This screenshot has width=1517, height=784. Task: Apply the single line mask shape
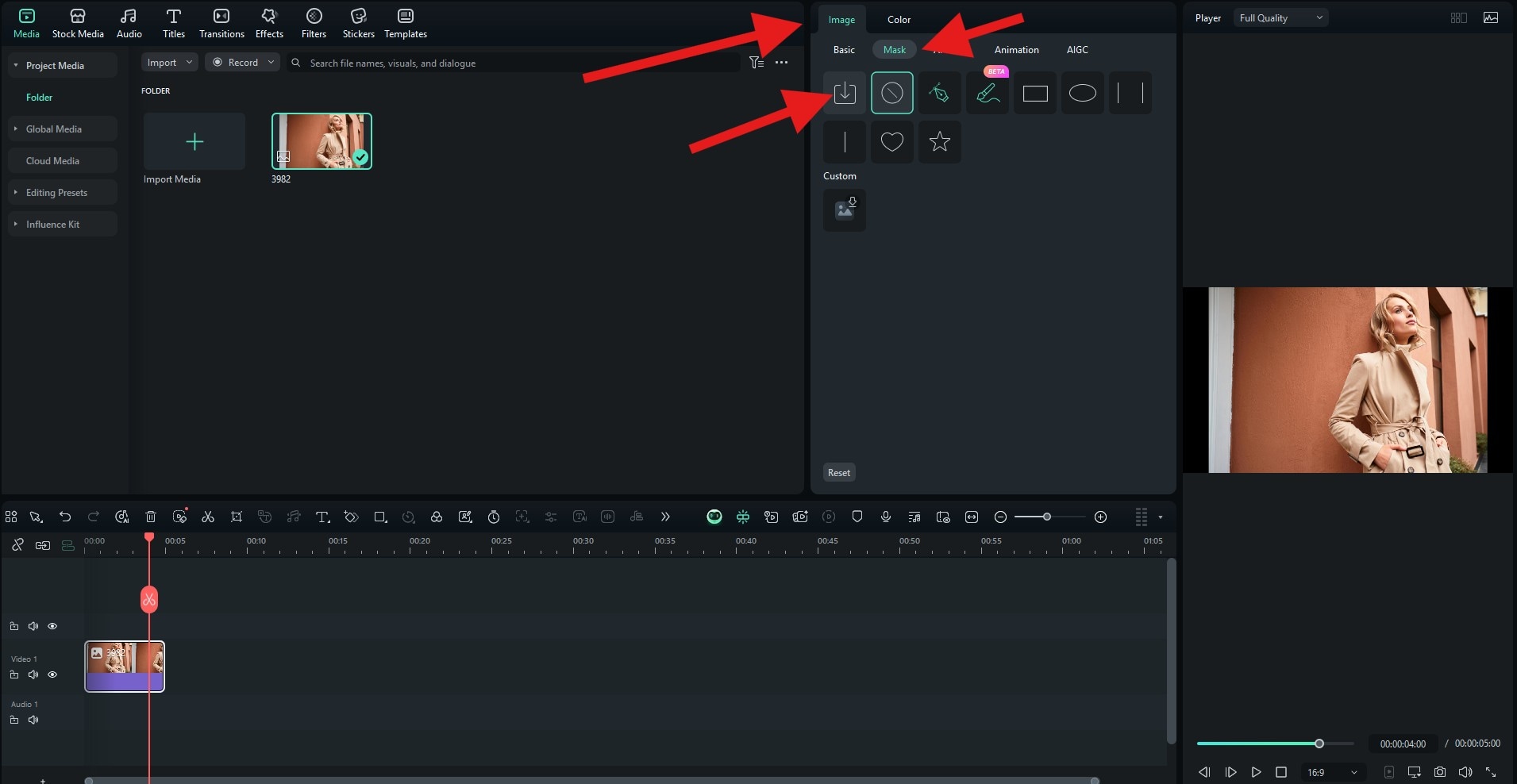845,142
